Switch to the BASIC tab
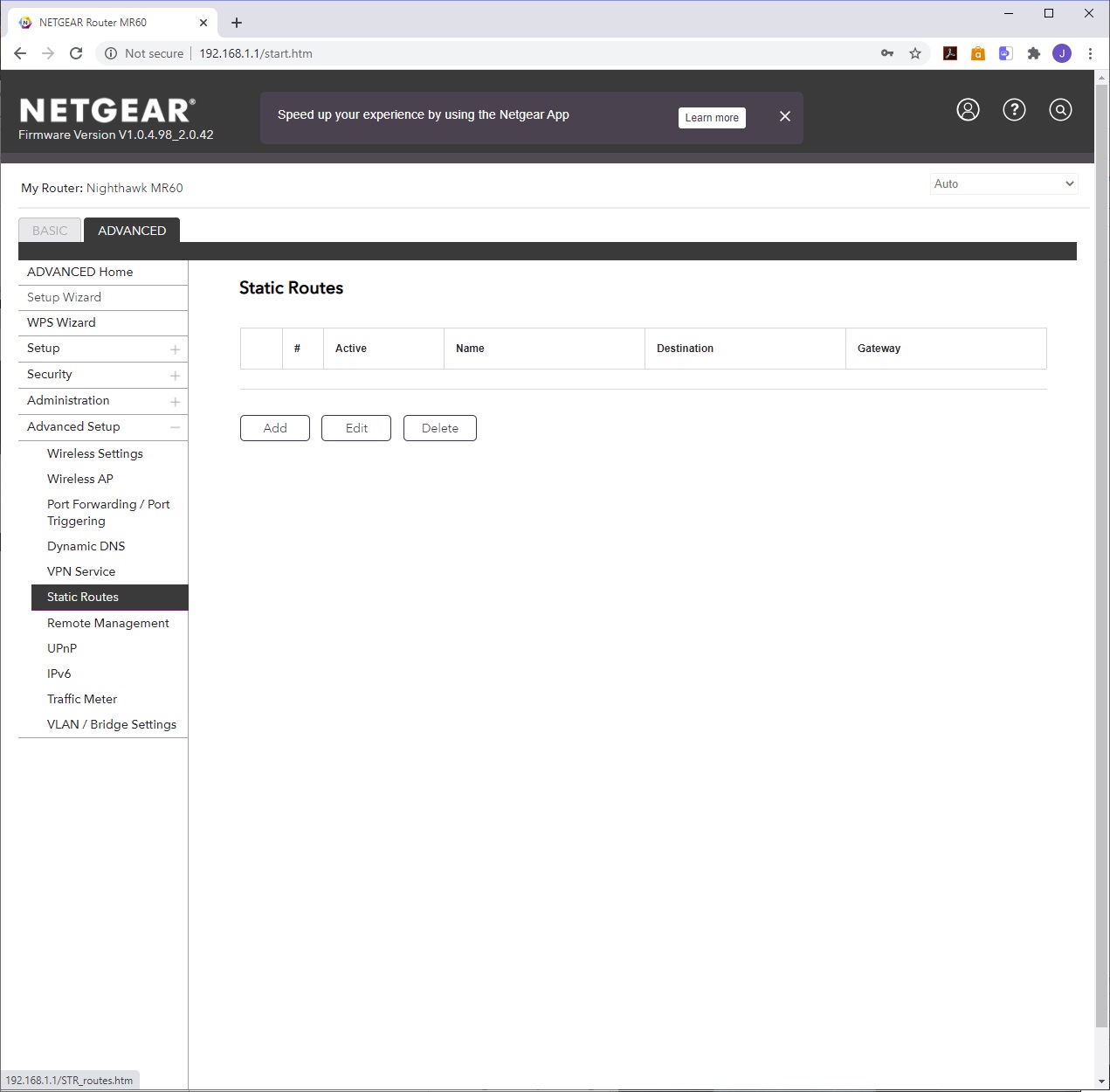The image size is (1110, 1092). [x=50, y=231]
